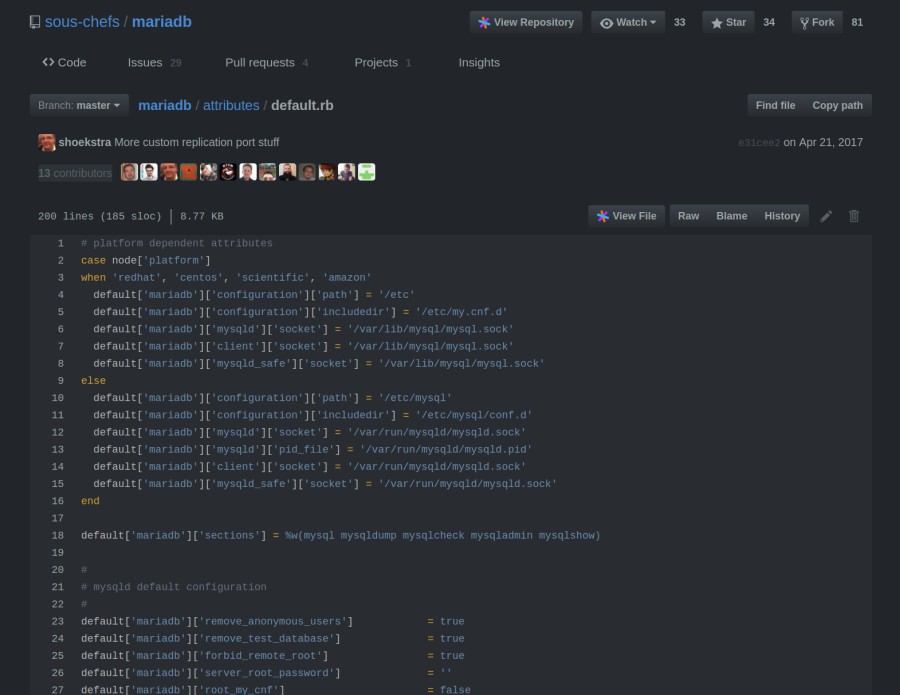Viewport: 900px width, 695px height.
Task: Click the Copy path button
Action: 837,106
